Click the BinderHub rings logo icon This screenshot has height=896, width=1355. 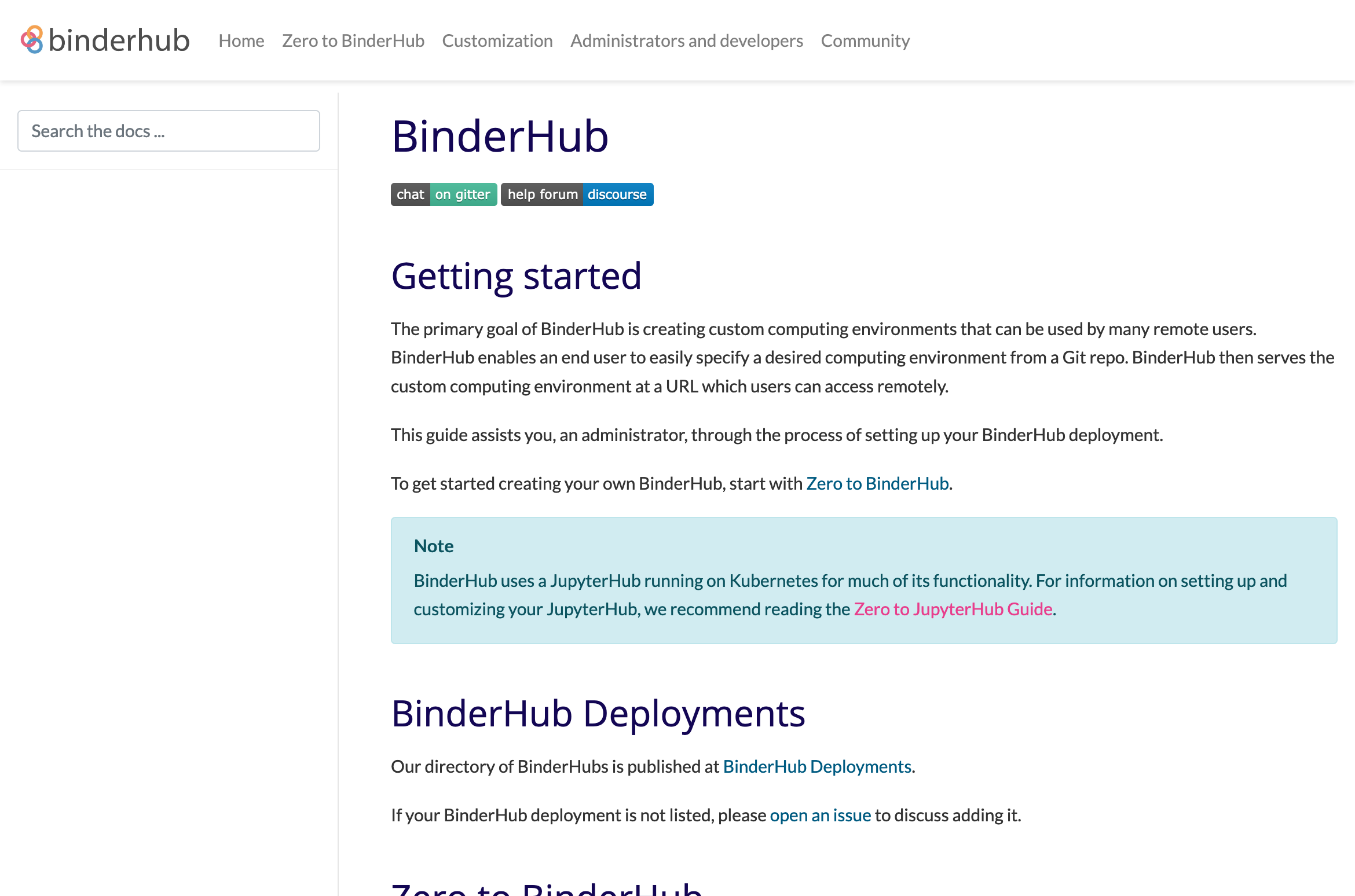click(32, 40)
